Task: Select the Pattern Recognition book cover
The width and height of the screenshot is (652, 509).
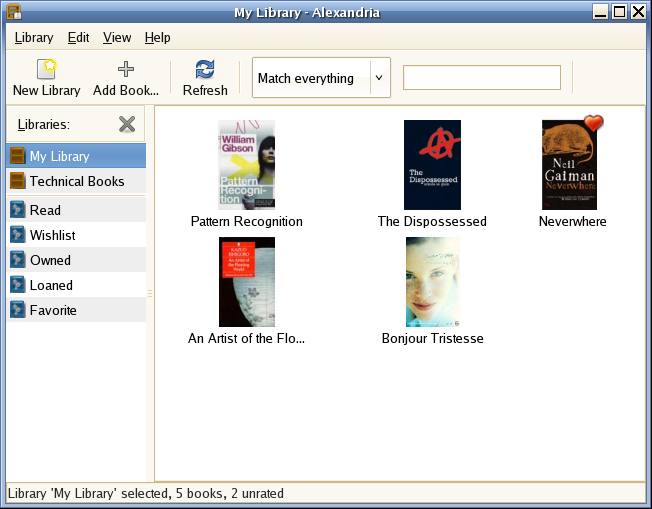Action: [x=246, y=164]
